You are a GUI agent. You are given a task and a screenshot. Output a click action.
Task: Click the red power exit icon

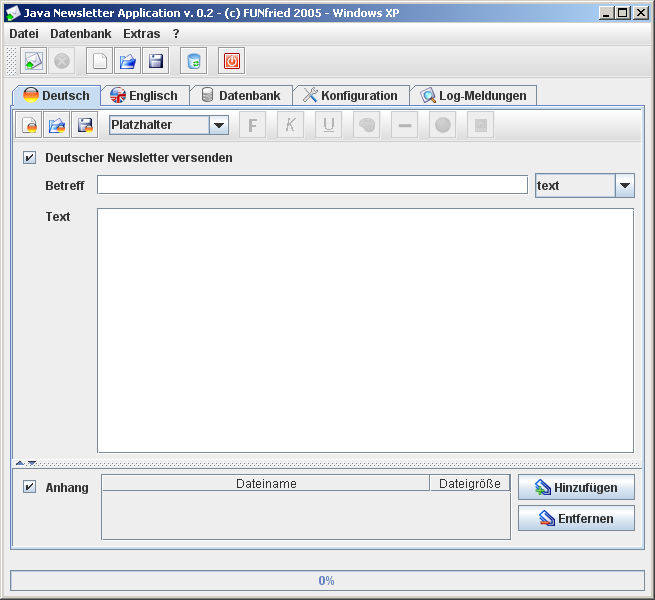pyautogui.click(x=231, y=61)
